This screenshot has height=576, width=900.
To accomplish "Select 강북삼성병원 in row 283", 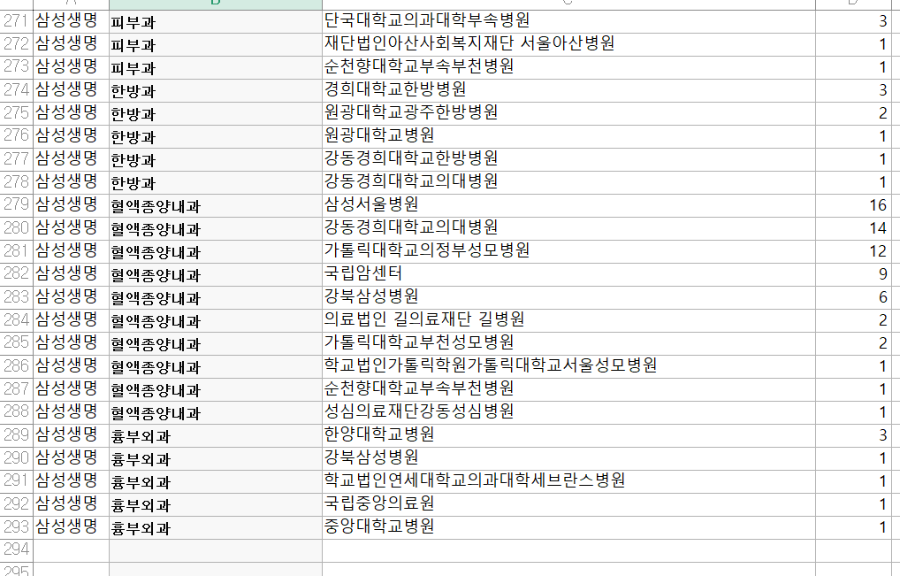I will coord(568,297).
